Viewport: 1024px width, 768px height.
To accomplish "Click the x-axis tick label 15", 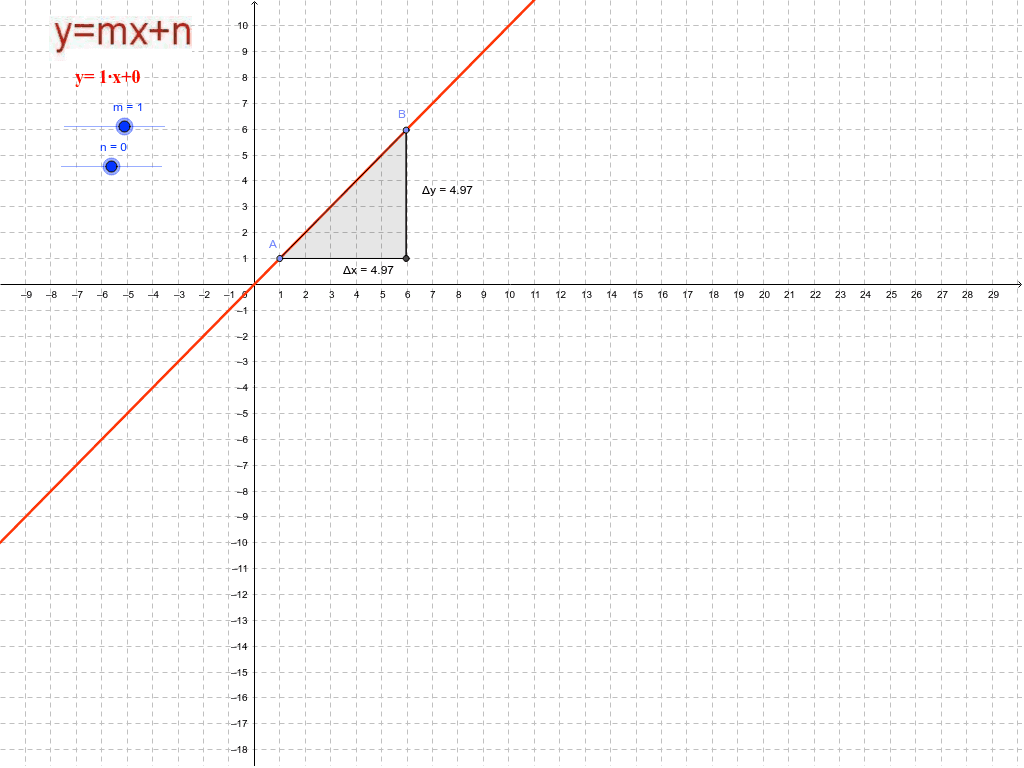I will (637, 295).
